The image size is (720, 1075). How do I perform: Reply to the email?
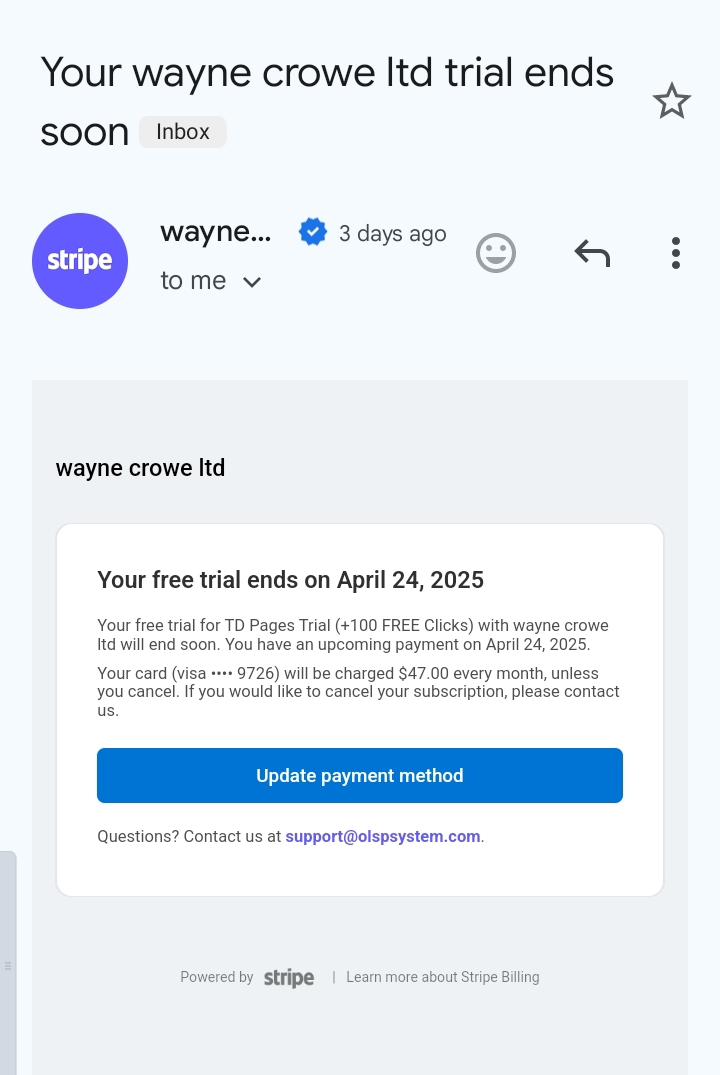592,253
